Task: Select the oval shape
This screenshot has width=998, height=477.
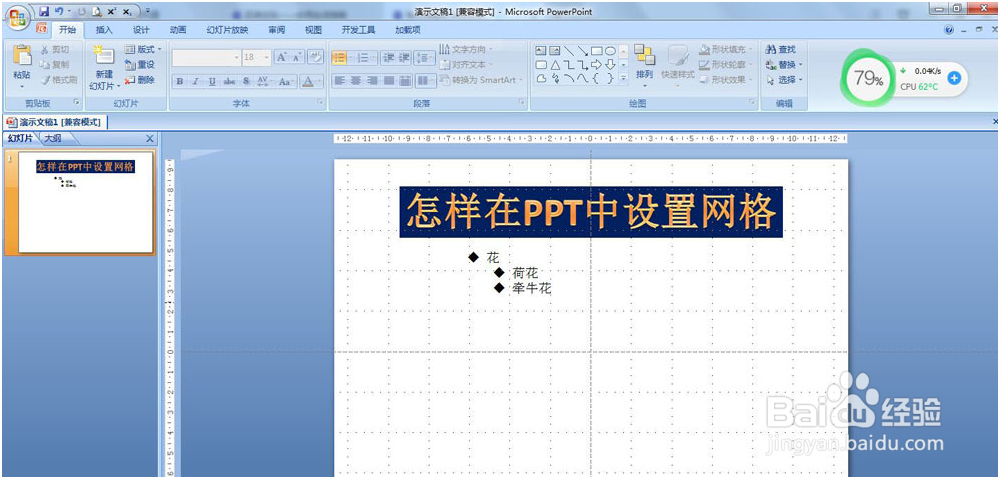Action: 610,50
